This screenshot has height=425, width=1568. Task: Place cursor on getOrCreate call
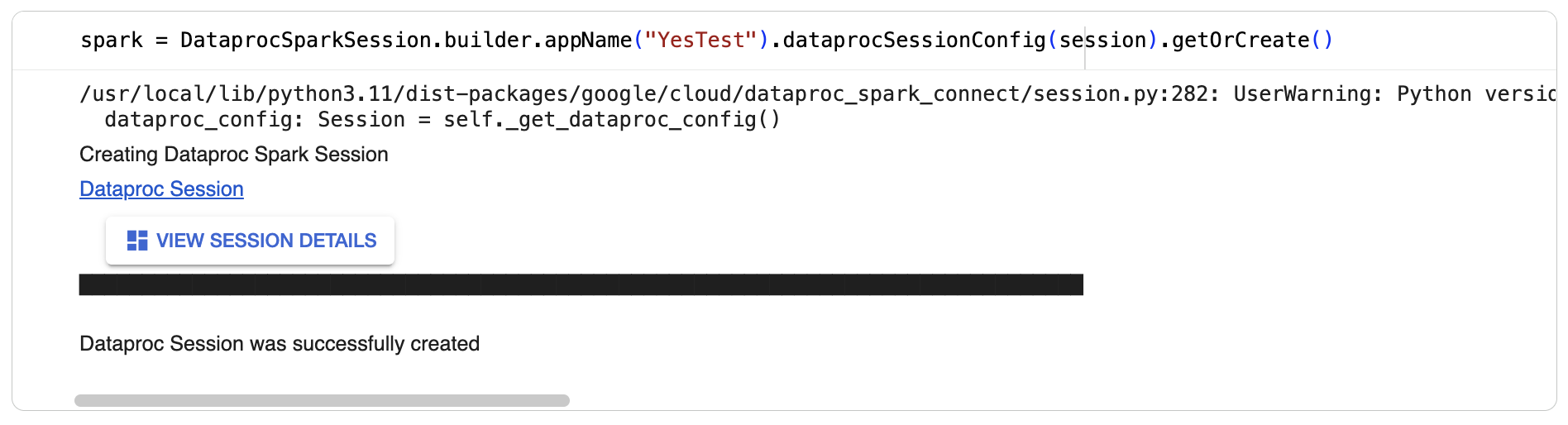tap(1241, 41)
